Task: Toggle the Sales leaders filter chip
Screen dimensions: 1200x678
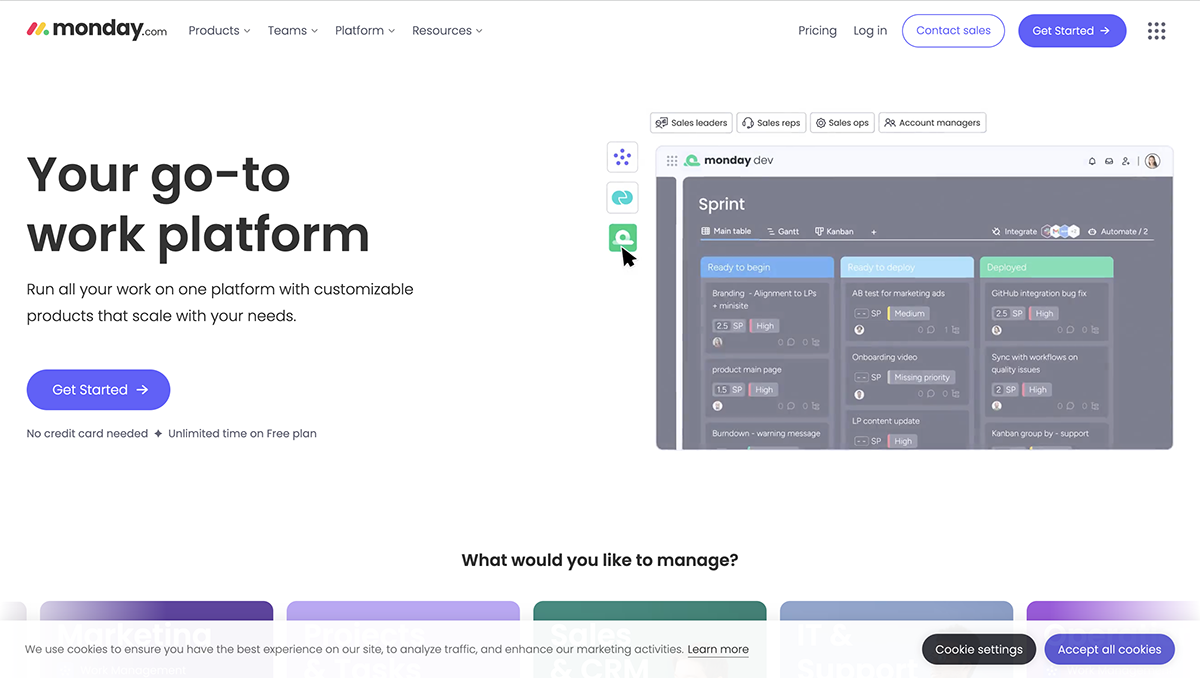Action: pyautogui.click(x=691, y=122)
